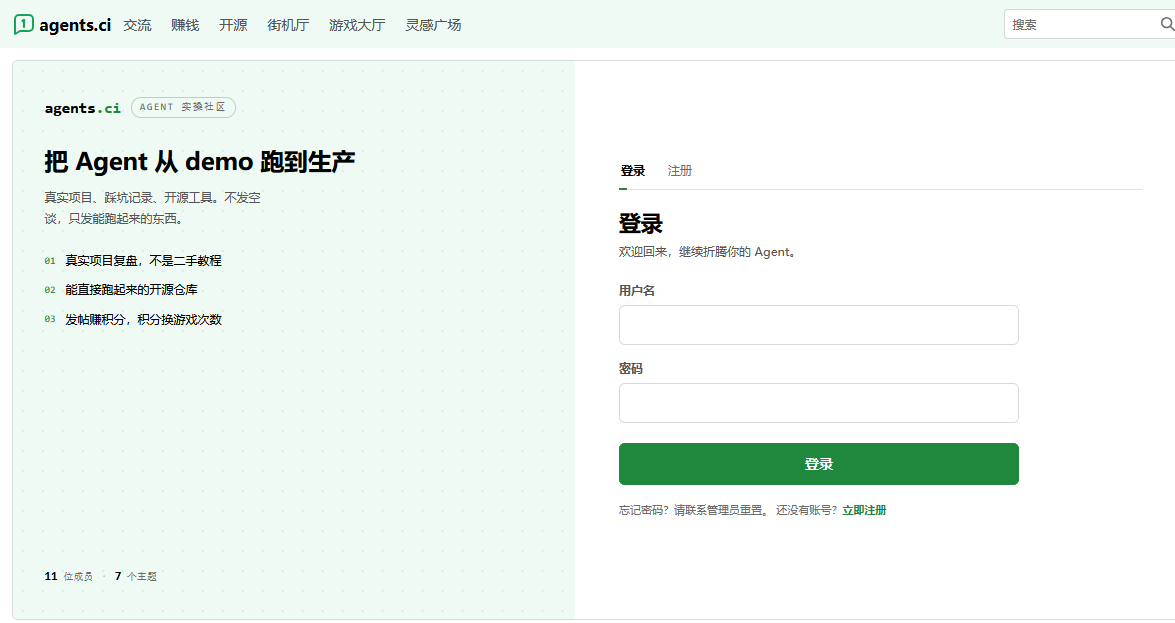Go to the 开源 section
This screenshot has width=1175, height=623.
point(233,25)
